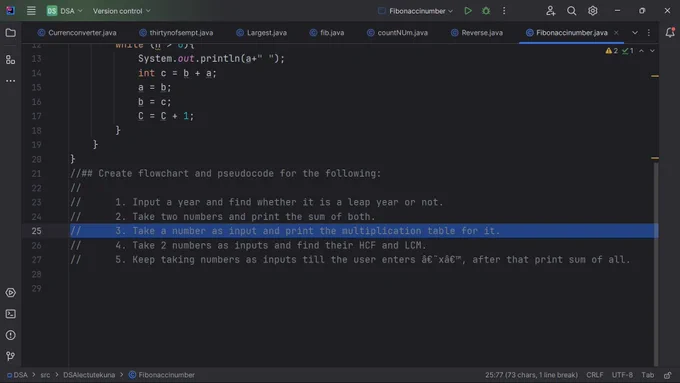
Task: Start debugging with the bug icon
Action: click(486, 11)
